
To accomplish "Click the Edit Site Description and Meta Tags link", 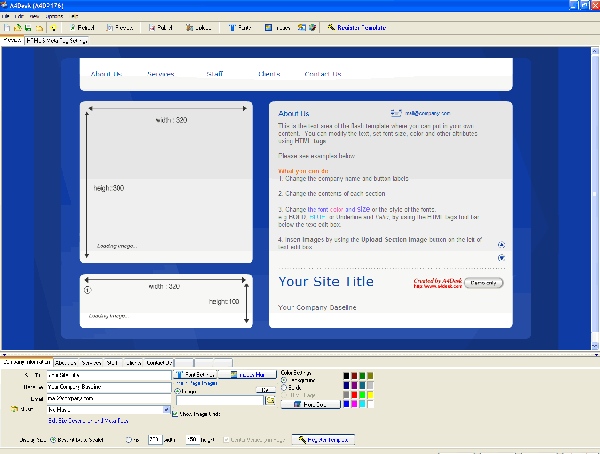I will click(x=93, y=420).
